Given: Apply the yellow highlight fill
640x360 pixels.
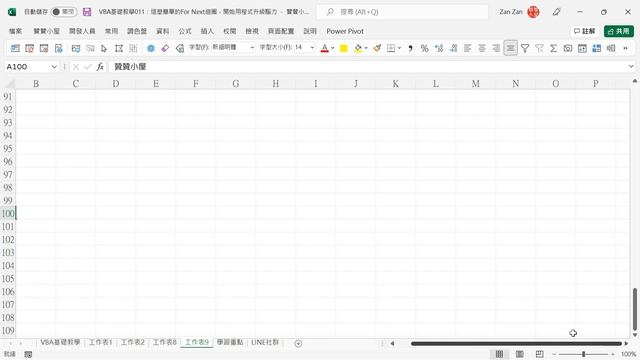Looking at the screenshot, I should (344, 48).
